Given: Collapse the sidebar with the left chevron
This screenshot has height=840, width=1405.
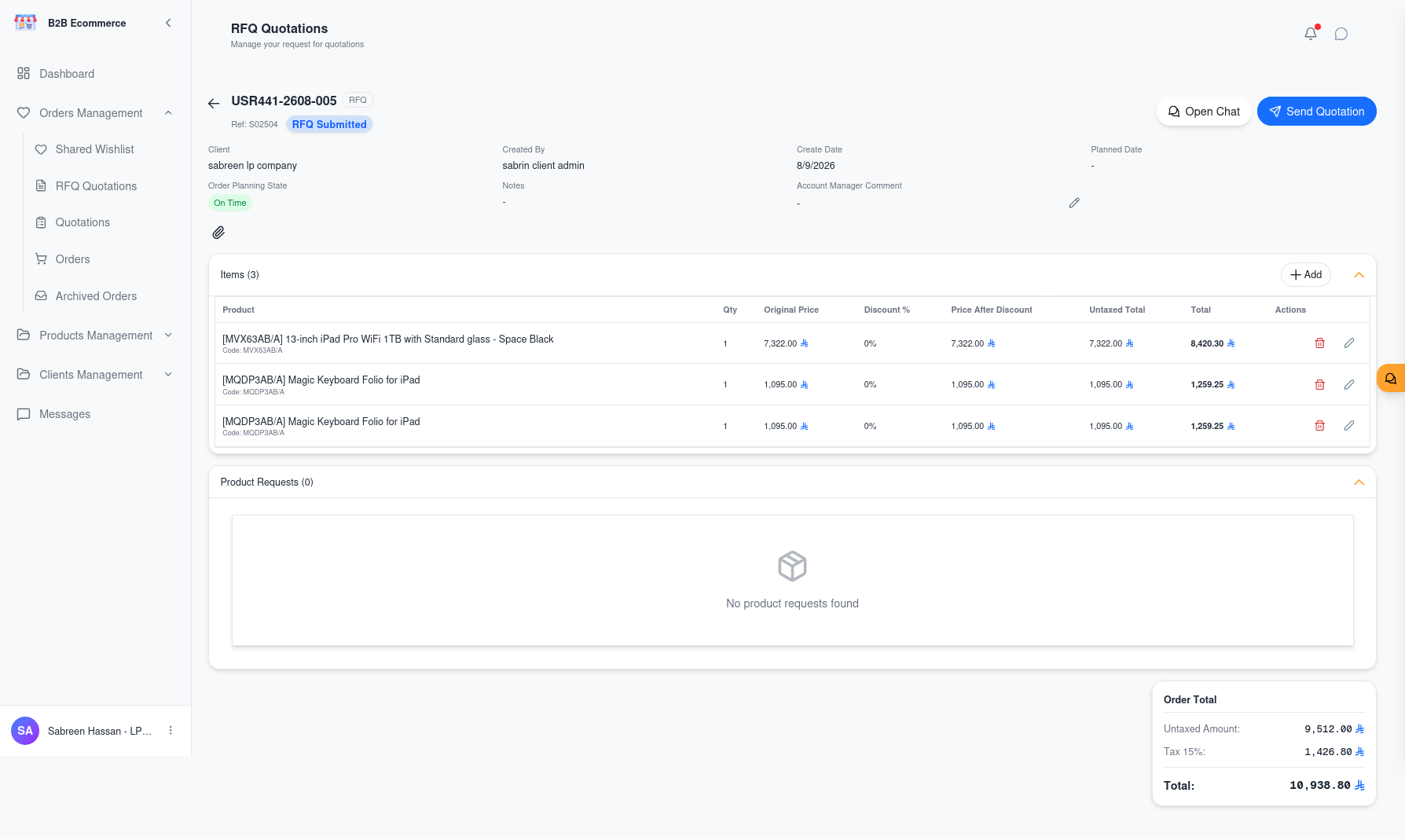Looking at the screenshot, I should point(168,23).
